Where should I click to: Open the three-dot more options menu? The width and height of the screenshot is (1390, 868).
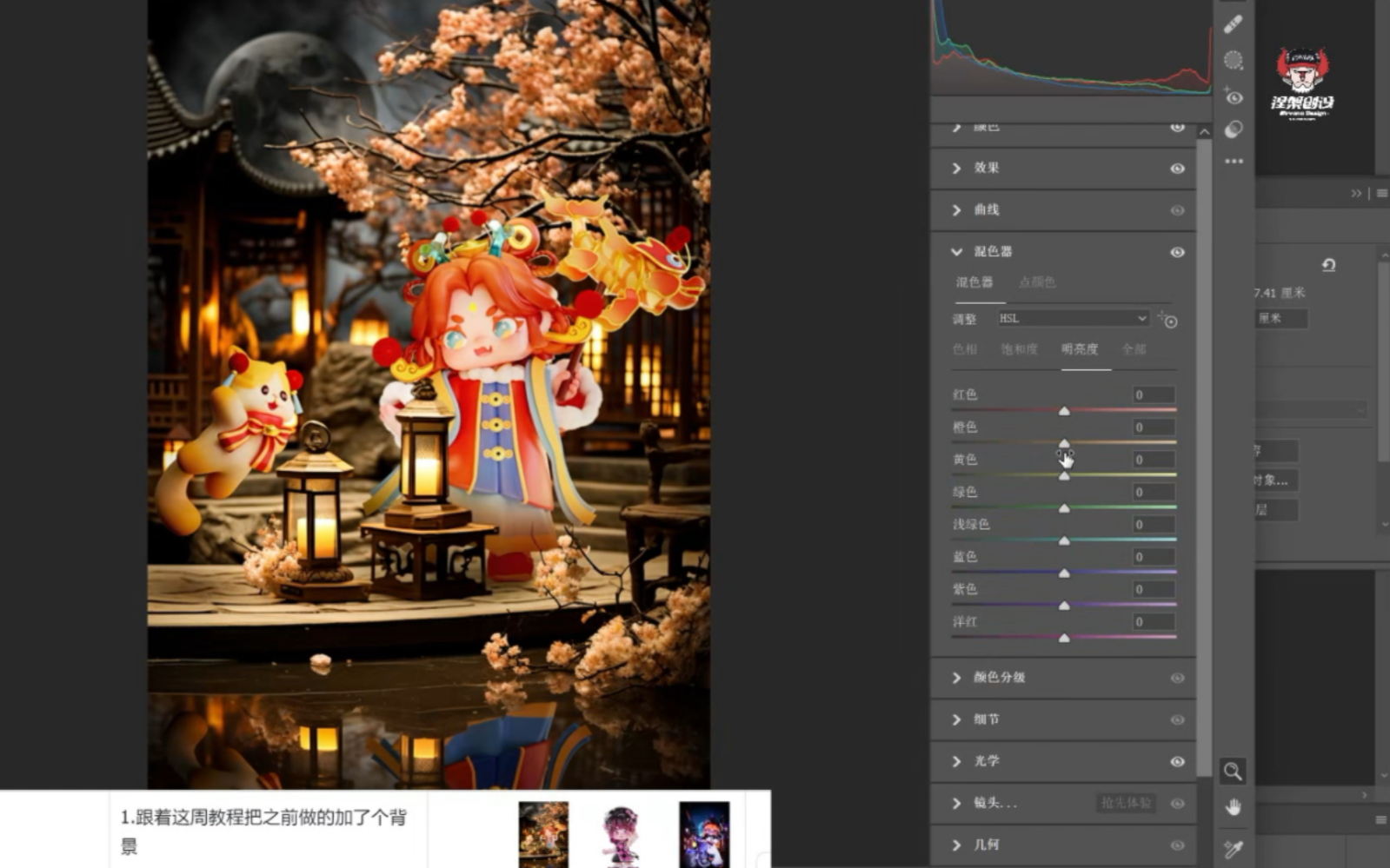1234,162
